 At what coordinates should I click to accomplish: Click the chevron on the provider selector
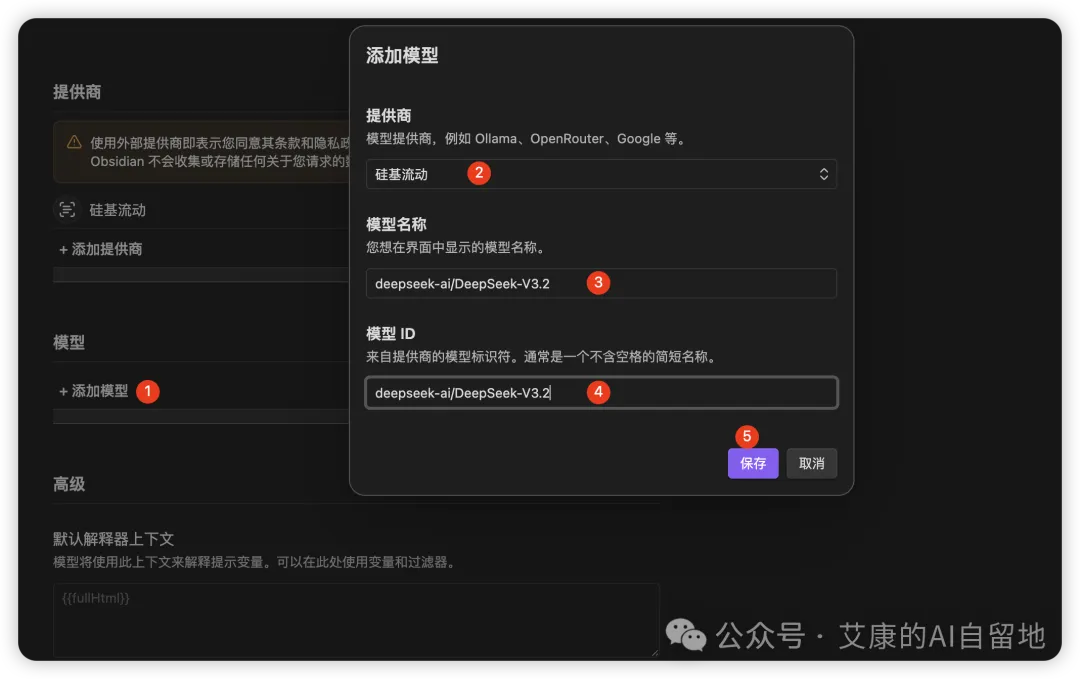pos(823,173)
